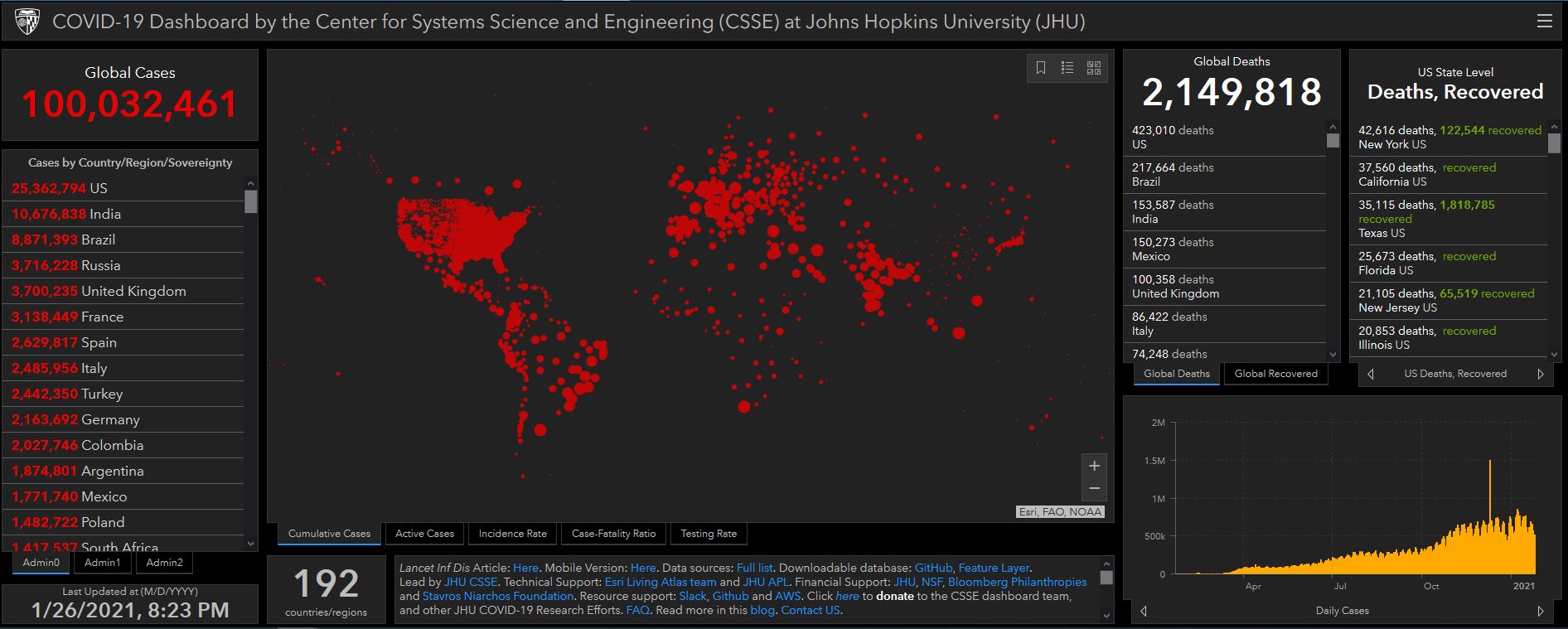Select the Admin2 level toggle
The image size is (1568, 629).
pos(164,563)
